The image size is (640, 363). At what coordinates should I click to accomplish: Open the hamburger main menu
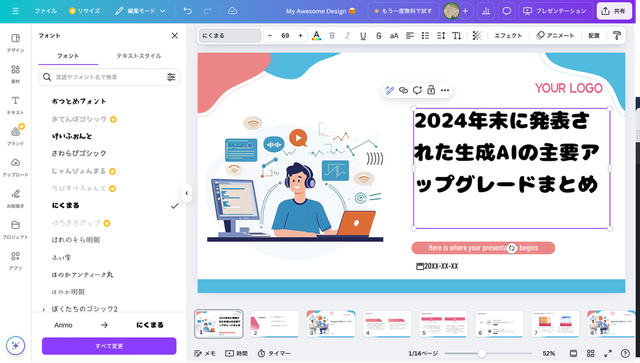16,11
